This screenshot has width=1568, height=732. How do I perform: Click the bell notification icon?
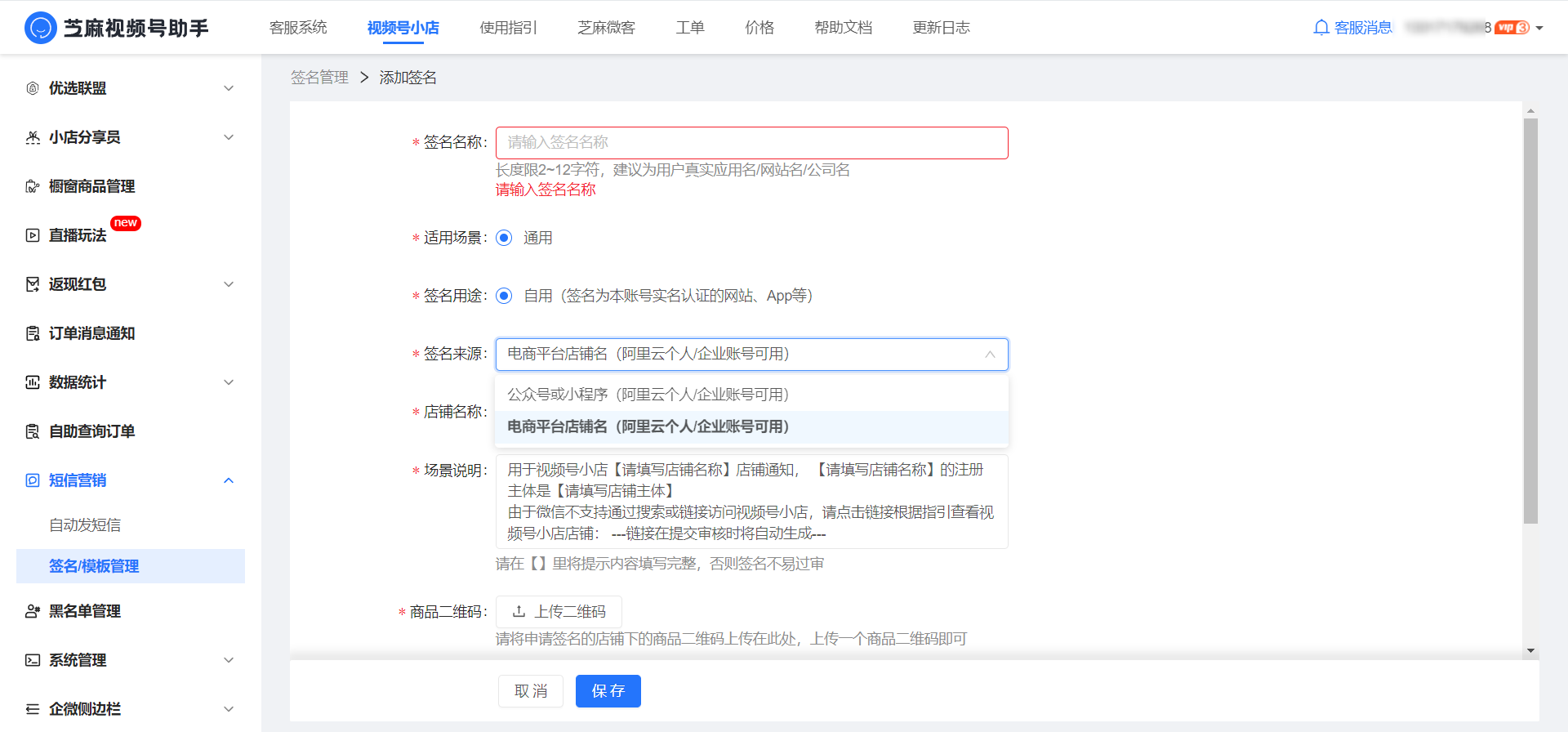1321,28
